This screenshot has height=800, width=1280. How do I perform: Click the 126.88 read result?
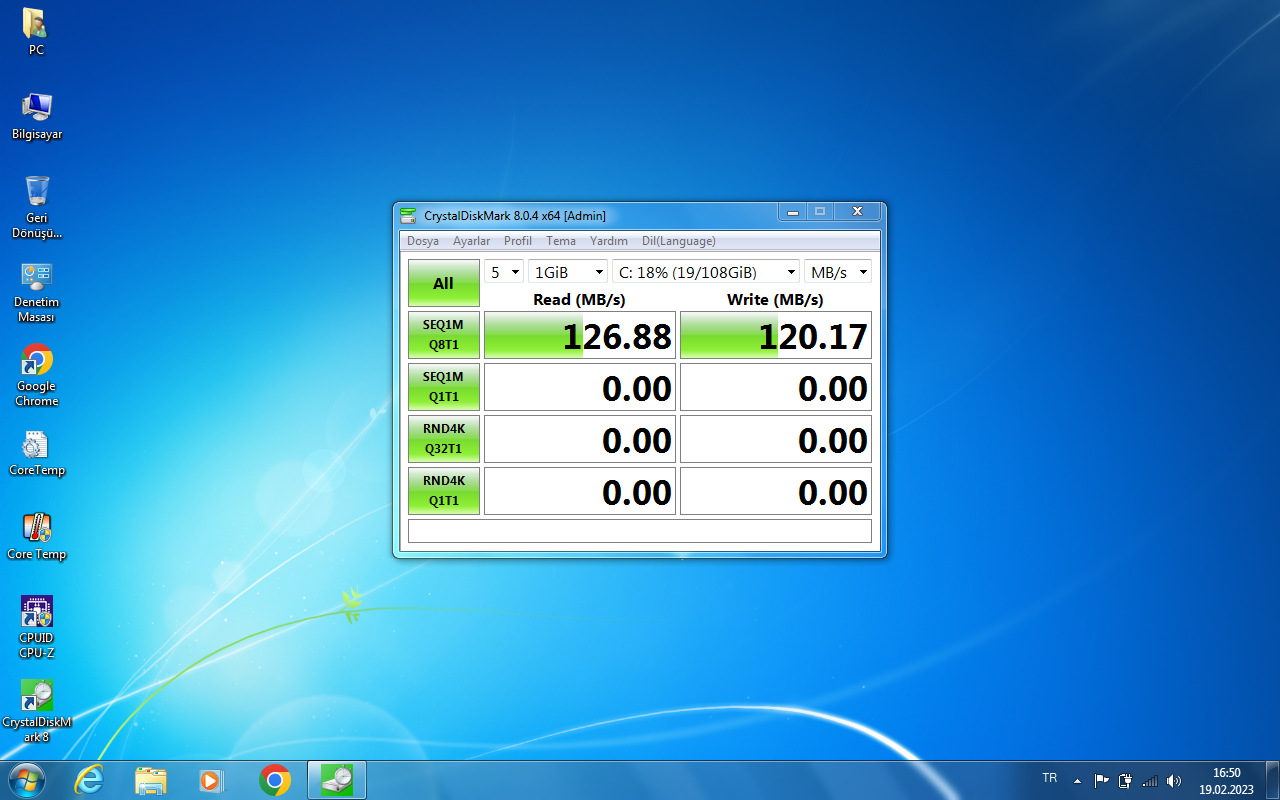[x=580, y=335]
